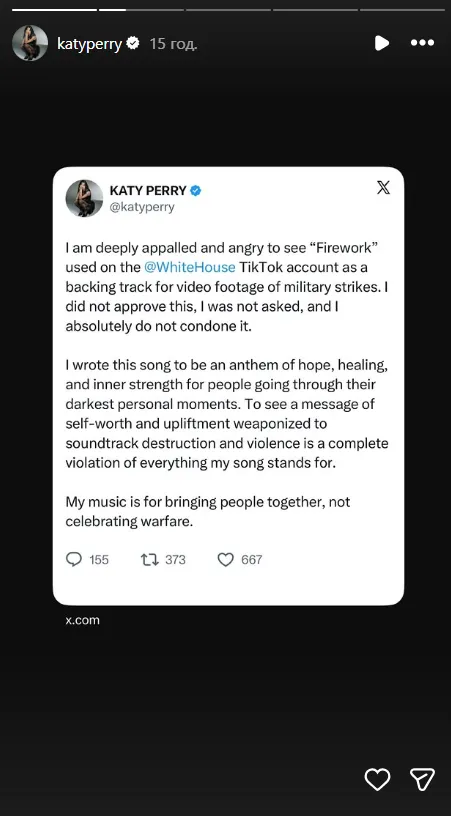
Task: Open the three-dot more options menu
Action: (x=422, y=43)
